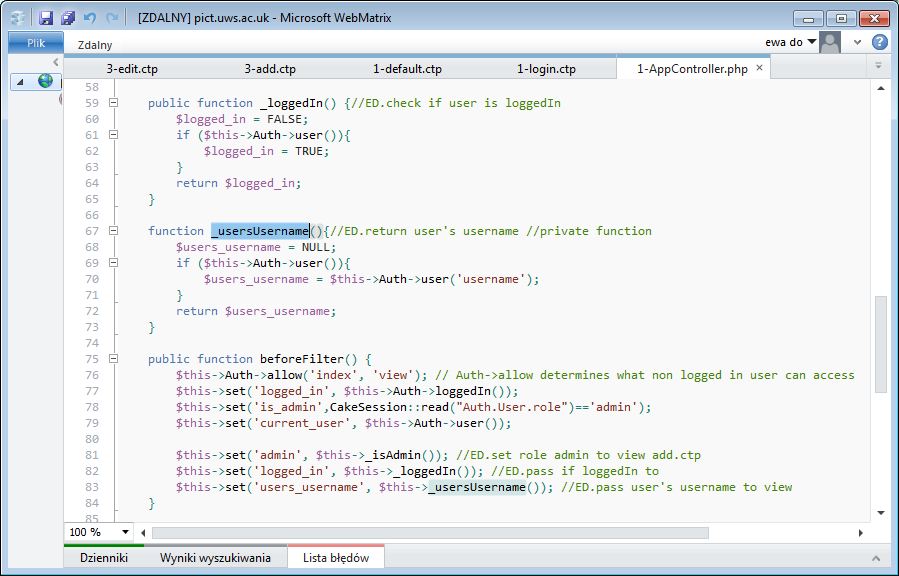Click the vertical scrollbar up arrow
The height and width of the screenshot is (576, 899).
point(881,88)
